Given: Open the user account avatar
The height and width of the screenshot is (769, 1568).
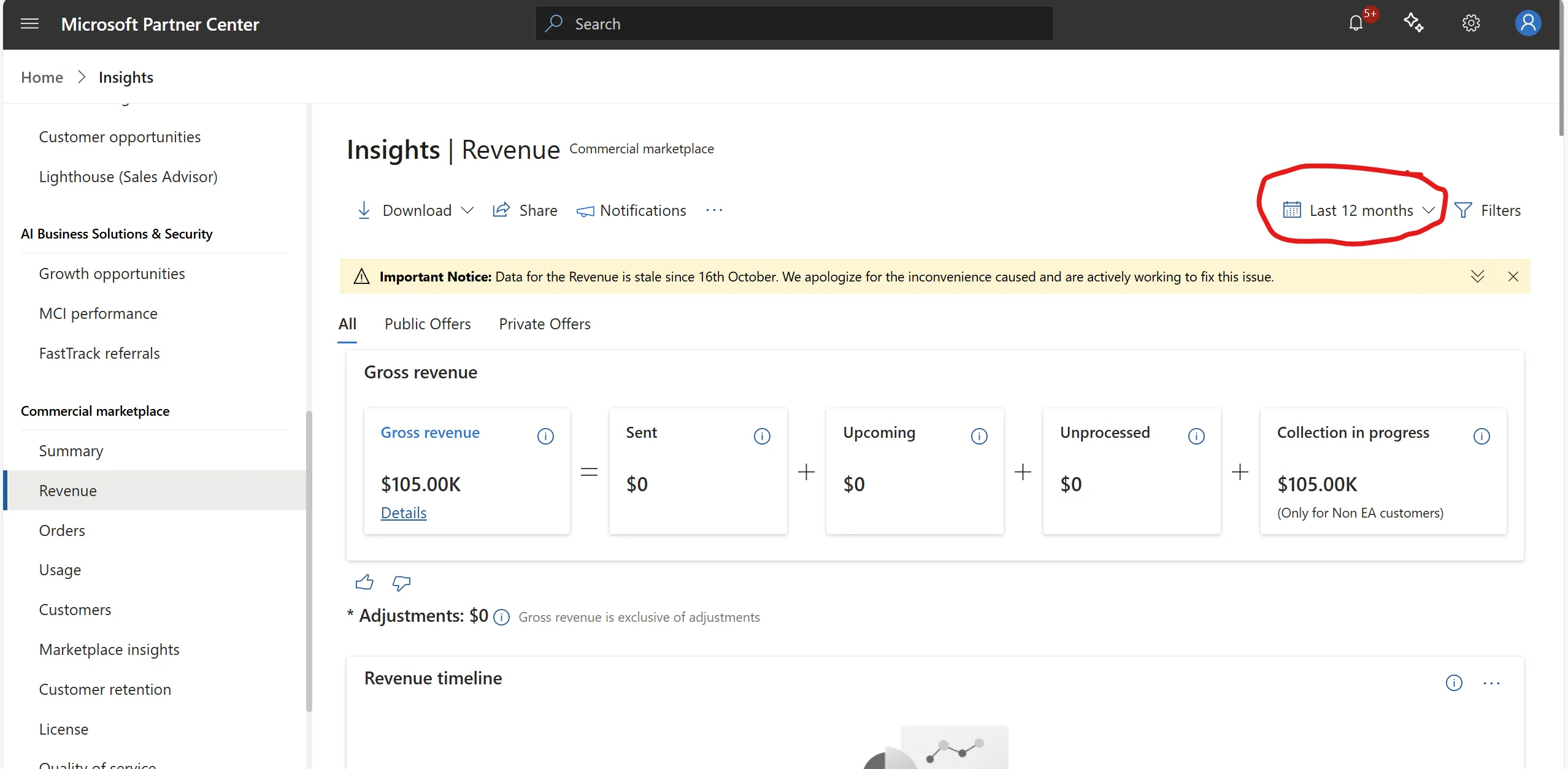Looking at the screenshot, I should (1528, 23).
